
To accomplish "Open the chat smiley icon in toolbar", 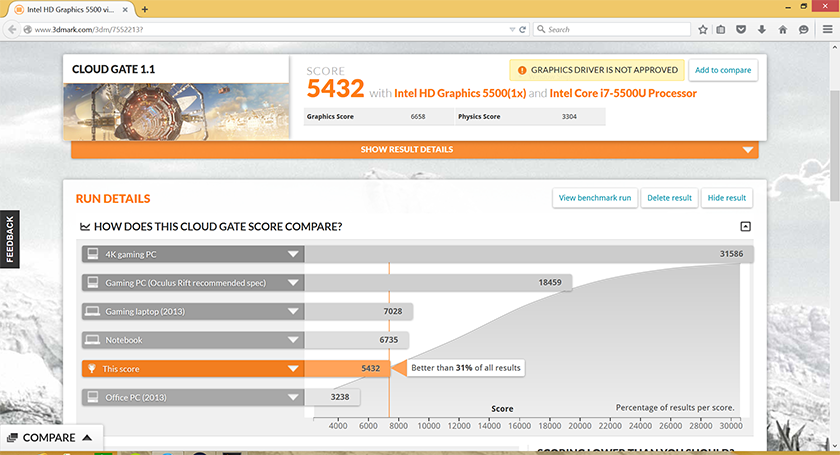I will 804,29.
